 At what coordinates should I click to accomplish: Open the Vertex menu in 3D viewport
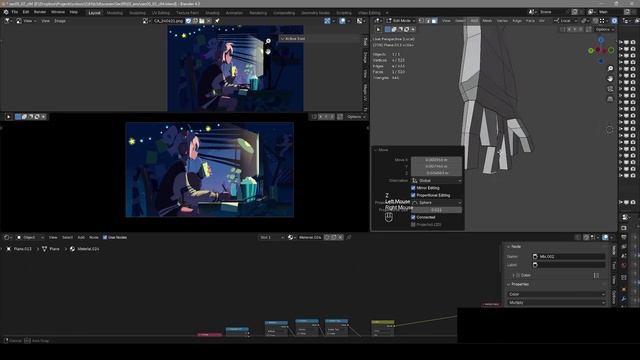pyautogui.click(x=502, y=20)
